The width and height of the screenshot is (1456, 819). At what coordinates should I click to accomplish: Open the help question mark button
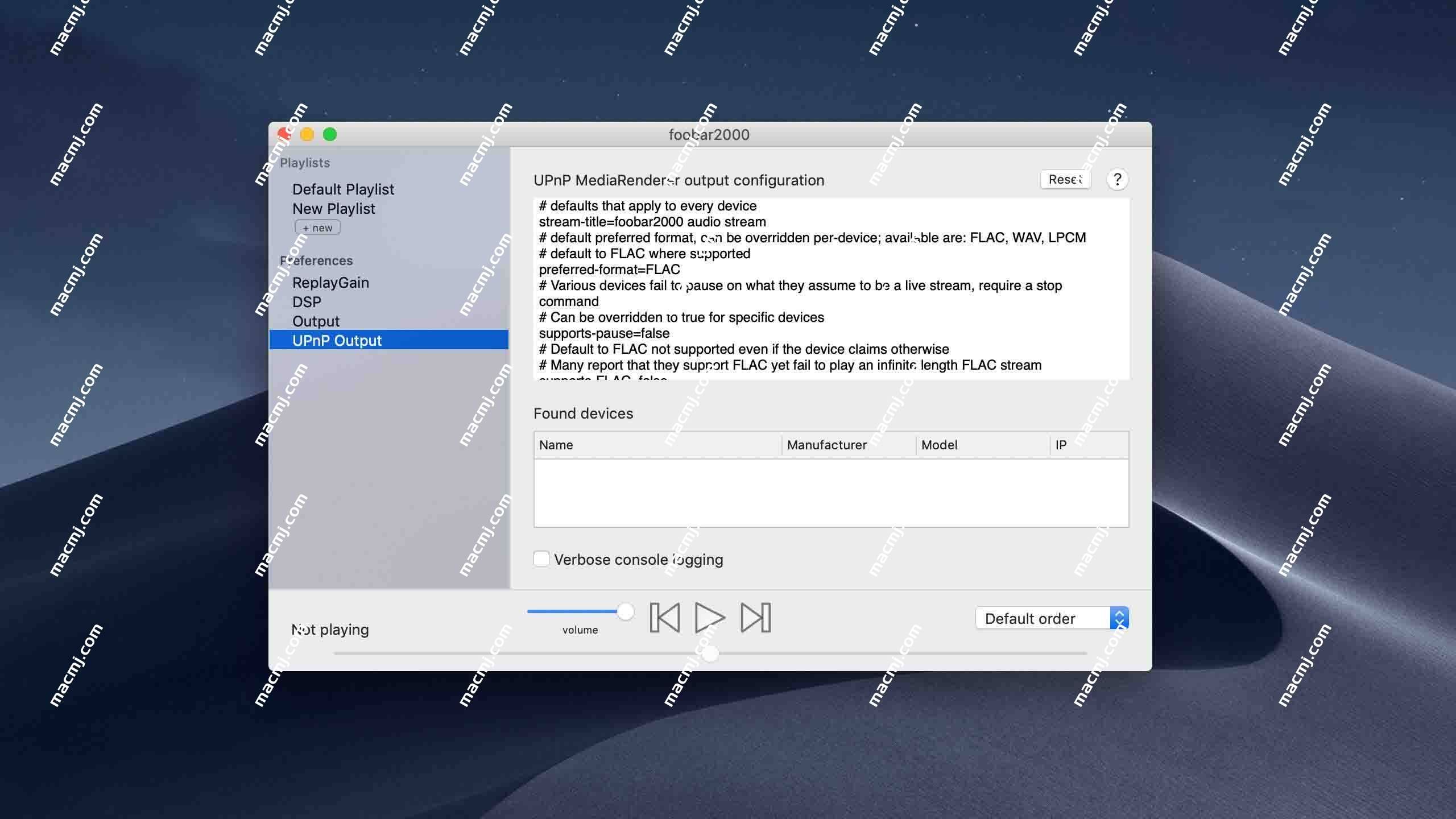[1117, 180]
